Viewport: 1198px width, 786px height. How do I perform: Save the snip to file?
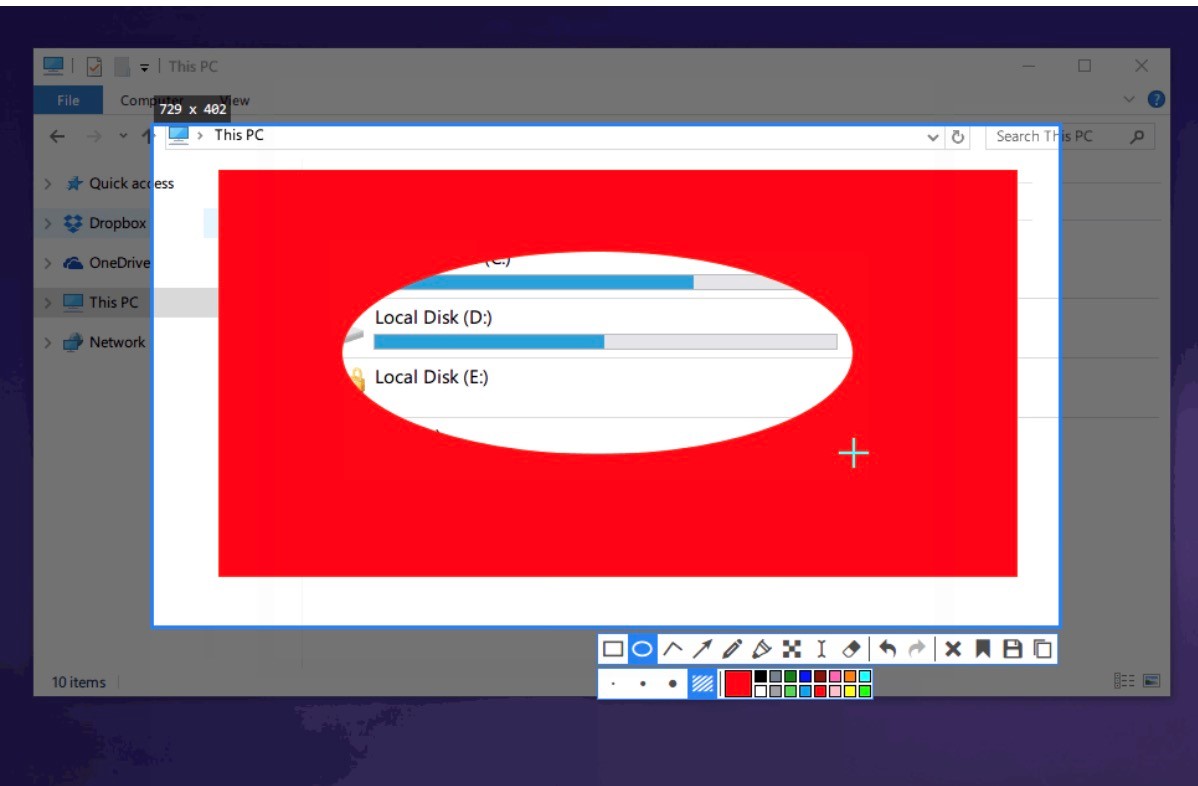click(1012, 649)
